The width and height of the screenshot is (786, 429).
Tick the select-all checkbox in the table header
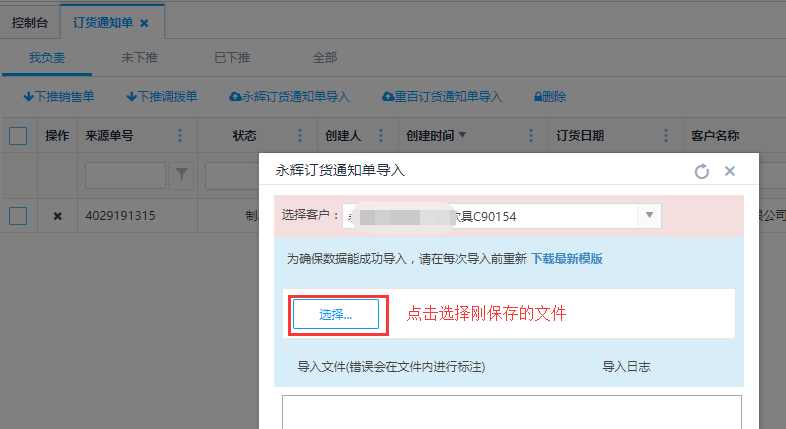[x=18, y=136]
